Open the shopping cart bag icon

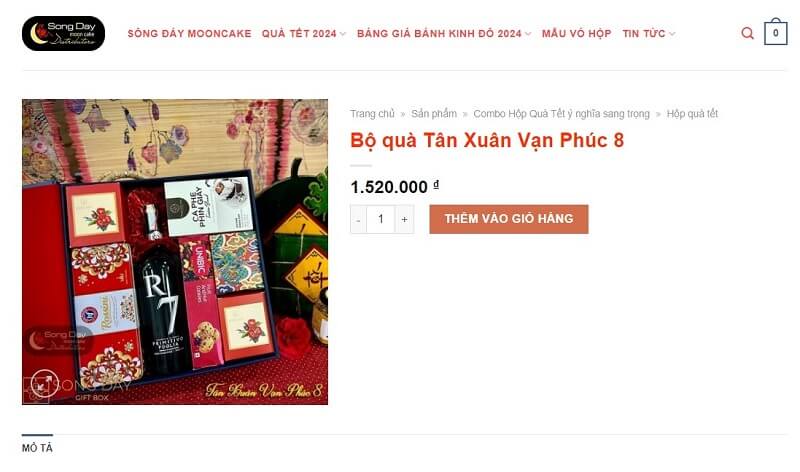pos(775,32)
